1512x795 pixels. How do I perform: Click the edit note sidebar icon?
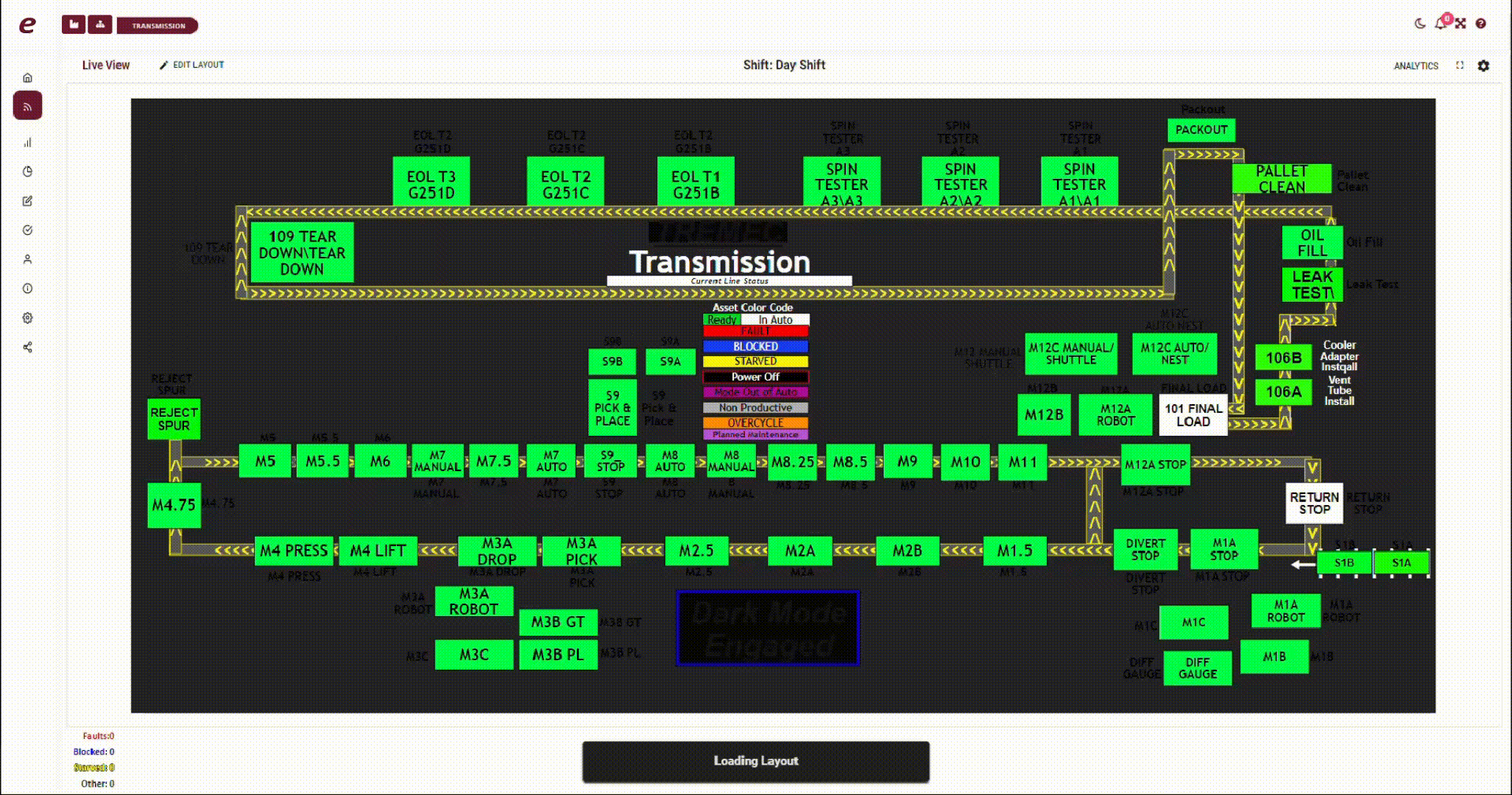click(x=27, y=201)
